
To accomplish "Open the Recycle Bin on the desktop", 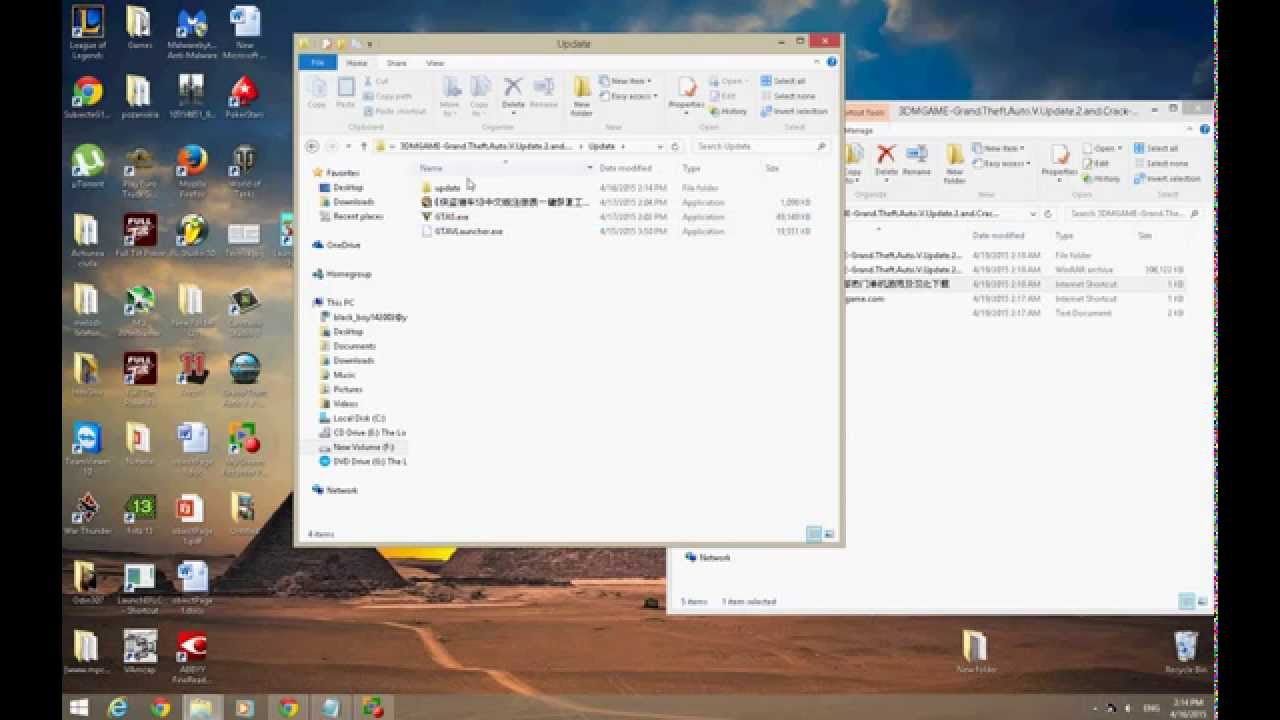I will [x=1185, y=652].
